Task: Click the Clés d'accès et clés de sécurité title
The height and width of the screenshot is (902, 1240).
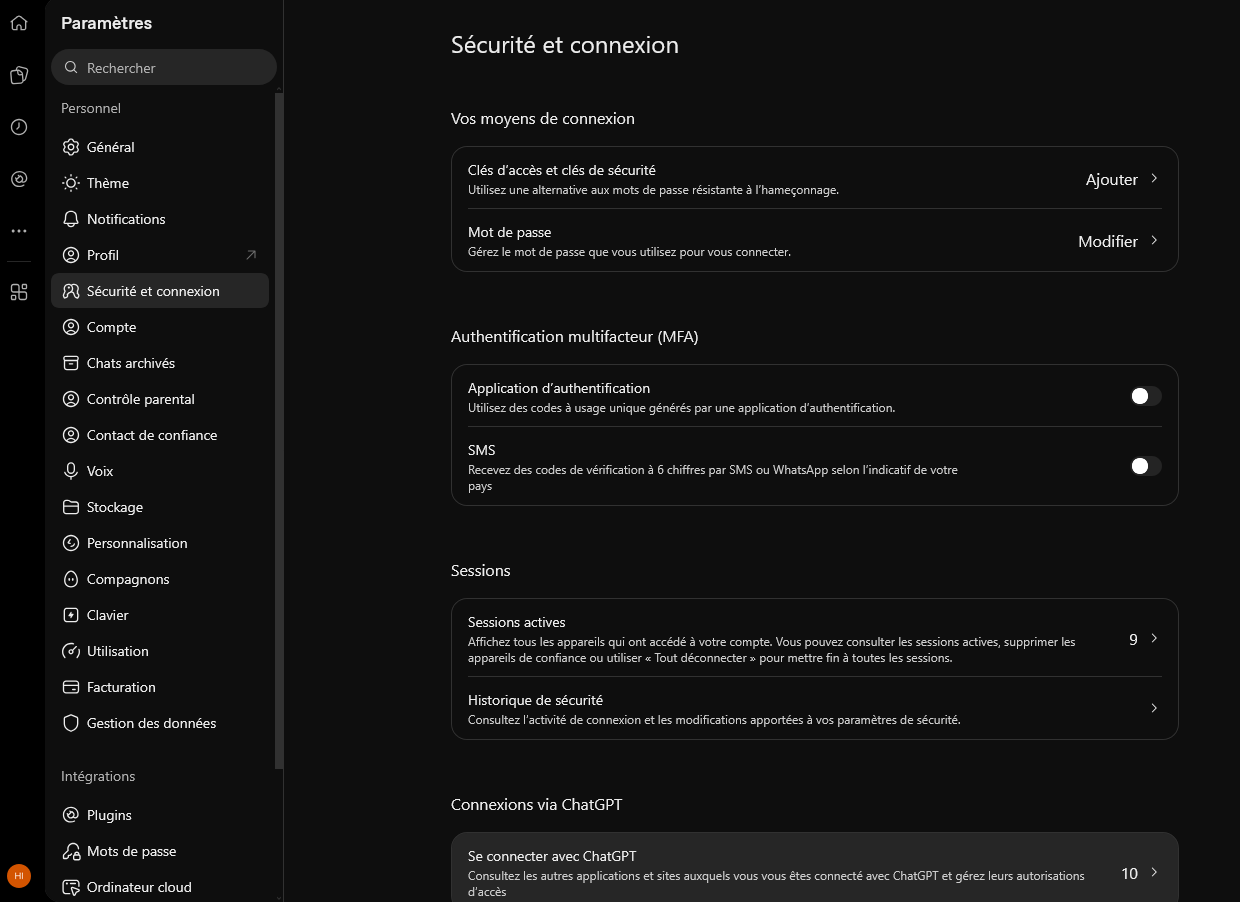Action: [x=562, y=170]
